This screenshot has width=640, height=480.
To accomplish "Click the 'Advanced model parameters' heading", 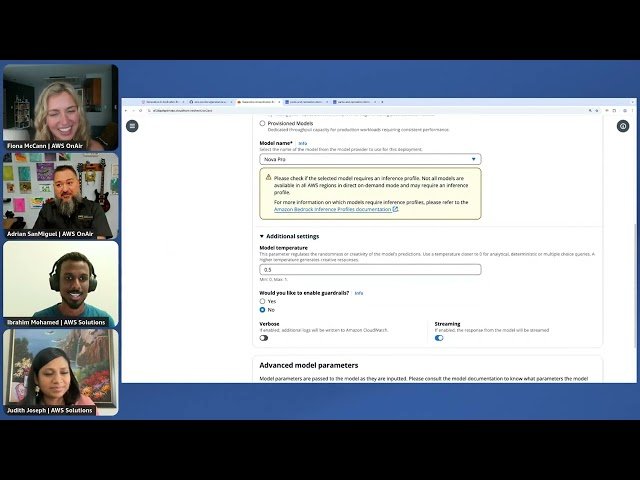I will [309, 365].
